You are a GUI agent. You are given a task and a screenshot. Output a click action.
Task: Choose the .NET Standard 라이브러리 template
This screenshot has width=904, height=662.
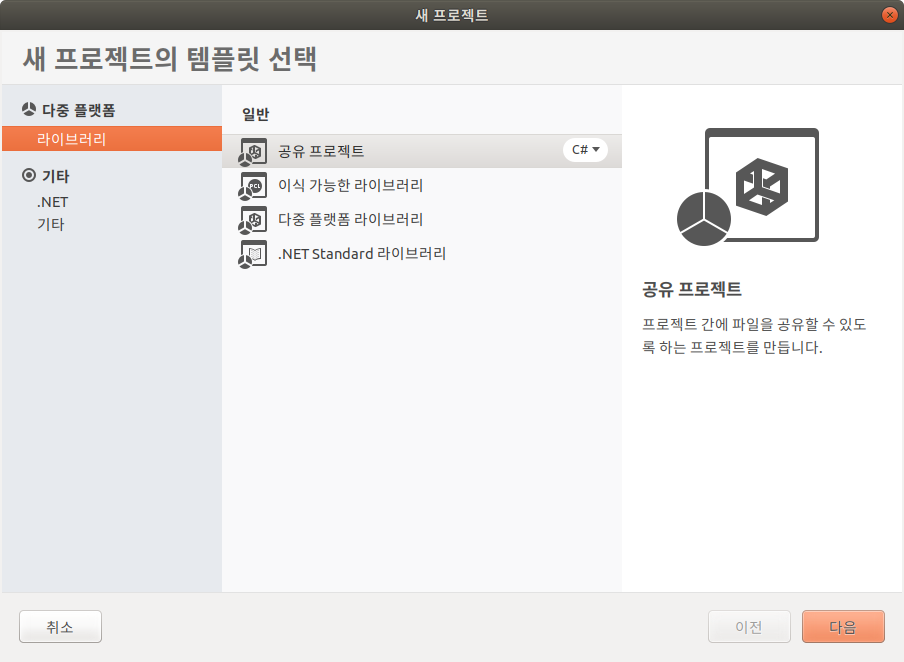(x=421, y=253)
